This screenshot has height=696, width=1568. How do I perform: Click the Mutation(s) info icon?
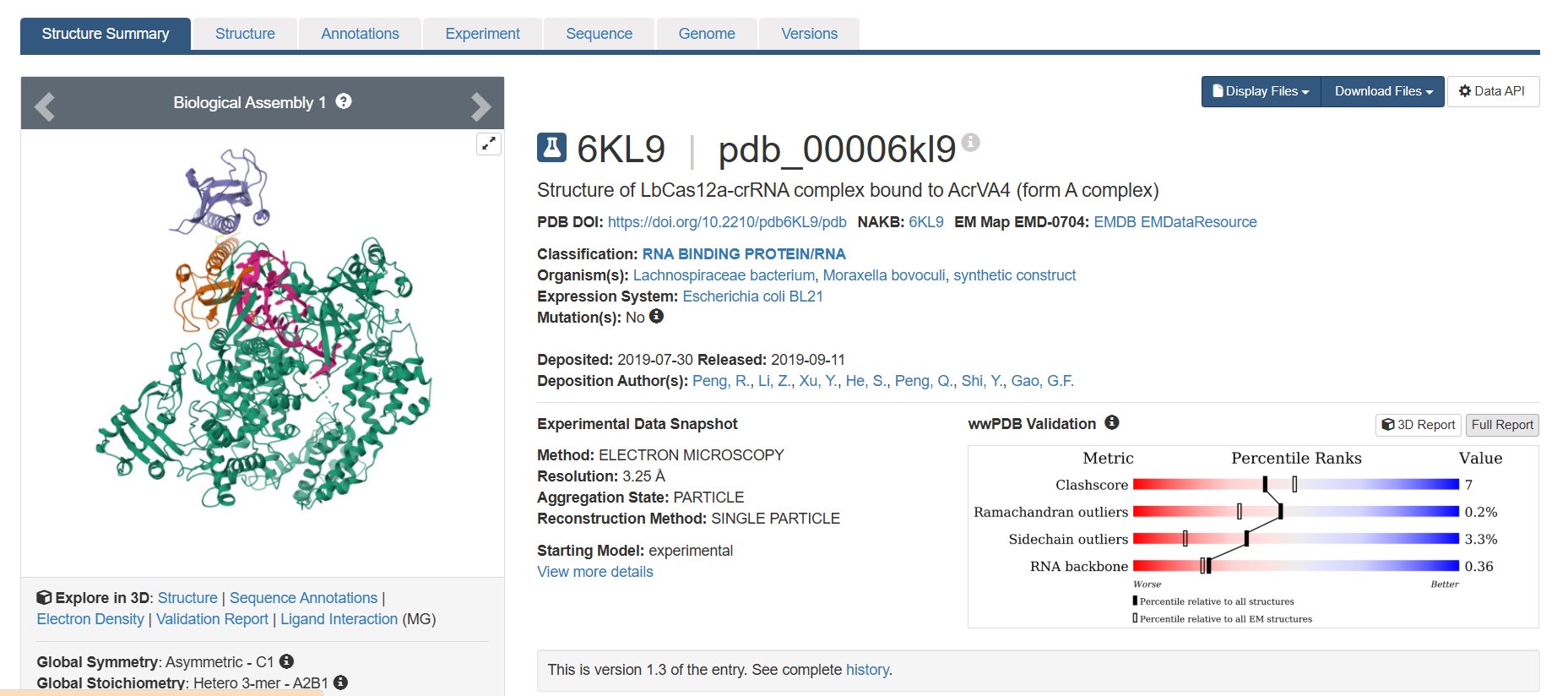[x=656, y=317]
